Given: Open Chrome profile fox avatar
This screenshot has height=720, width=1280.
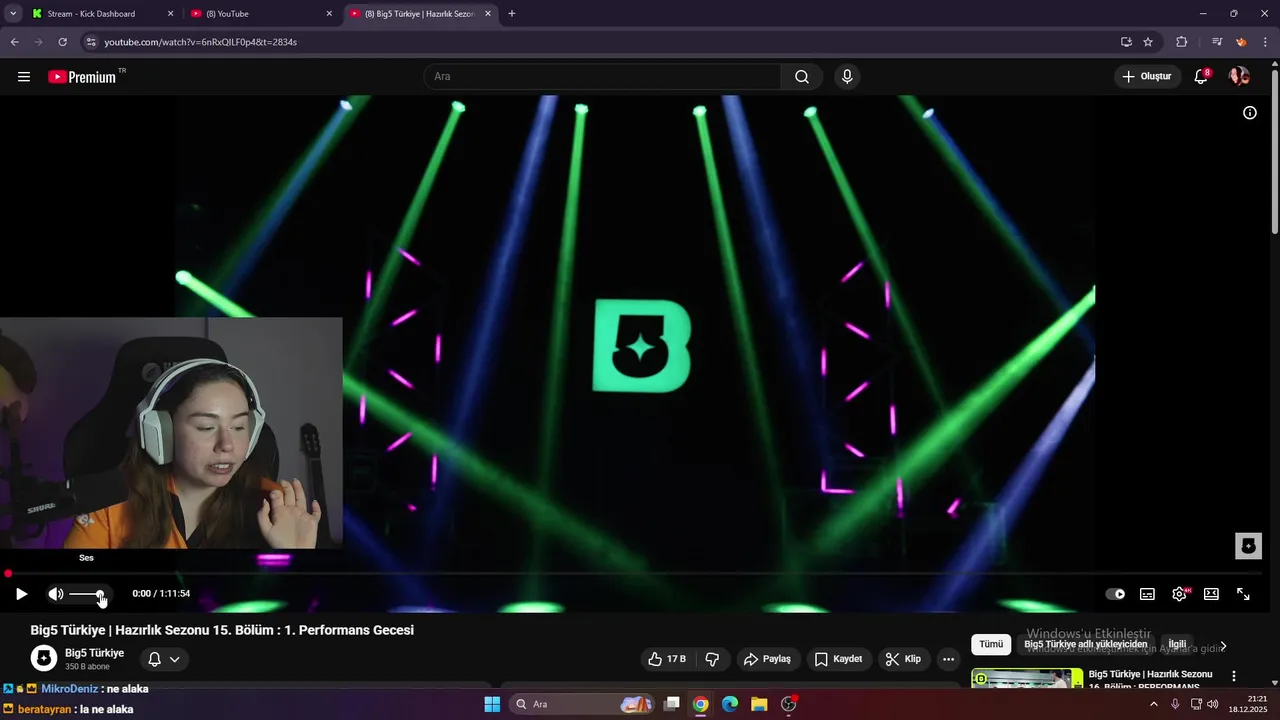Looking at the screenshot, I should pos(1241,42).
